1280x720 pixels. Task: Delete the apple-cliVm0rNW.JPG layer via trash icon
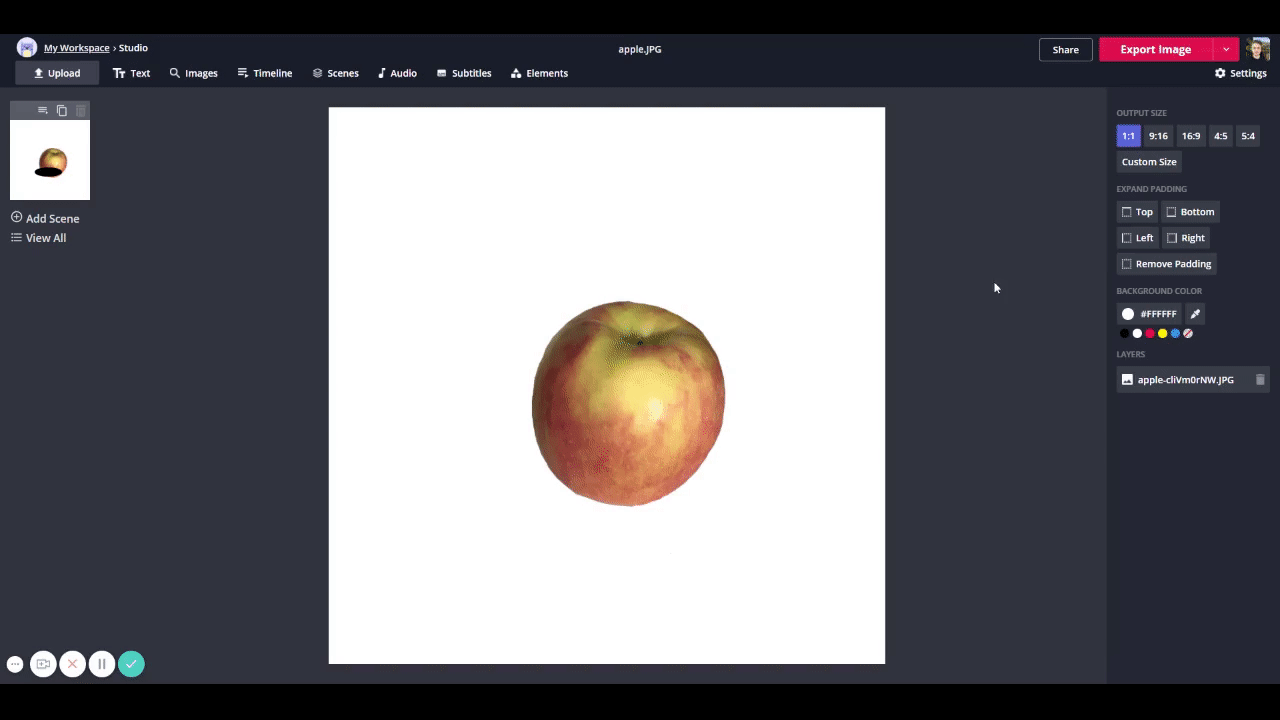tap(1260, 380)
